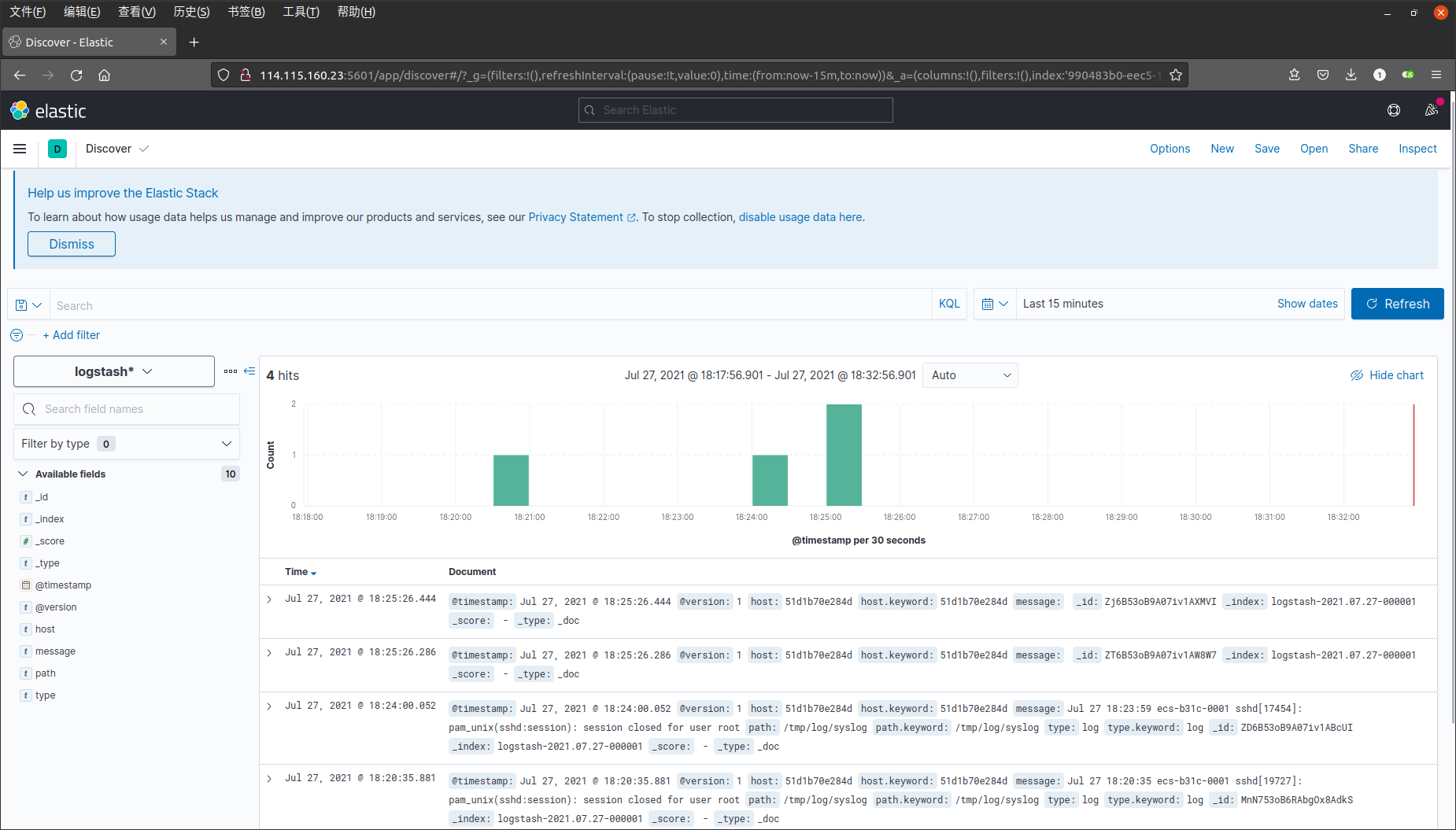Open the Inspect panel
This screenshot has width=1456, height=830.
click(1417, 149)
